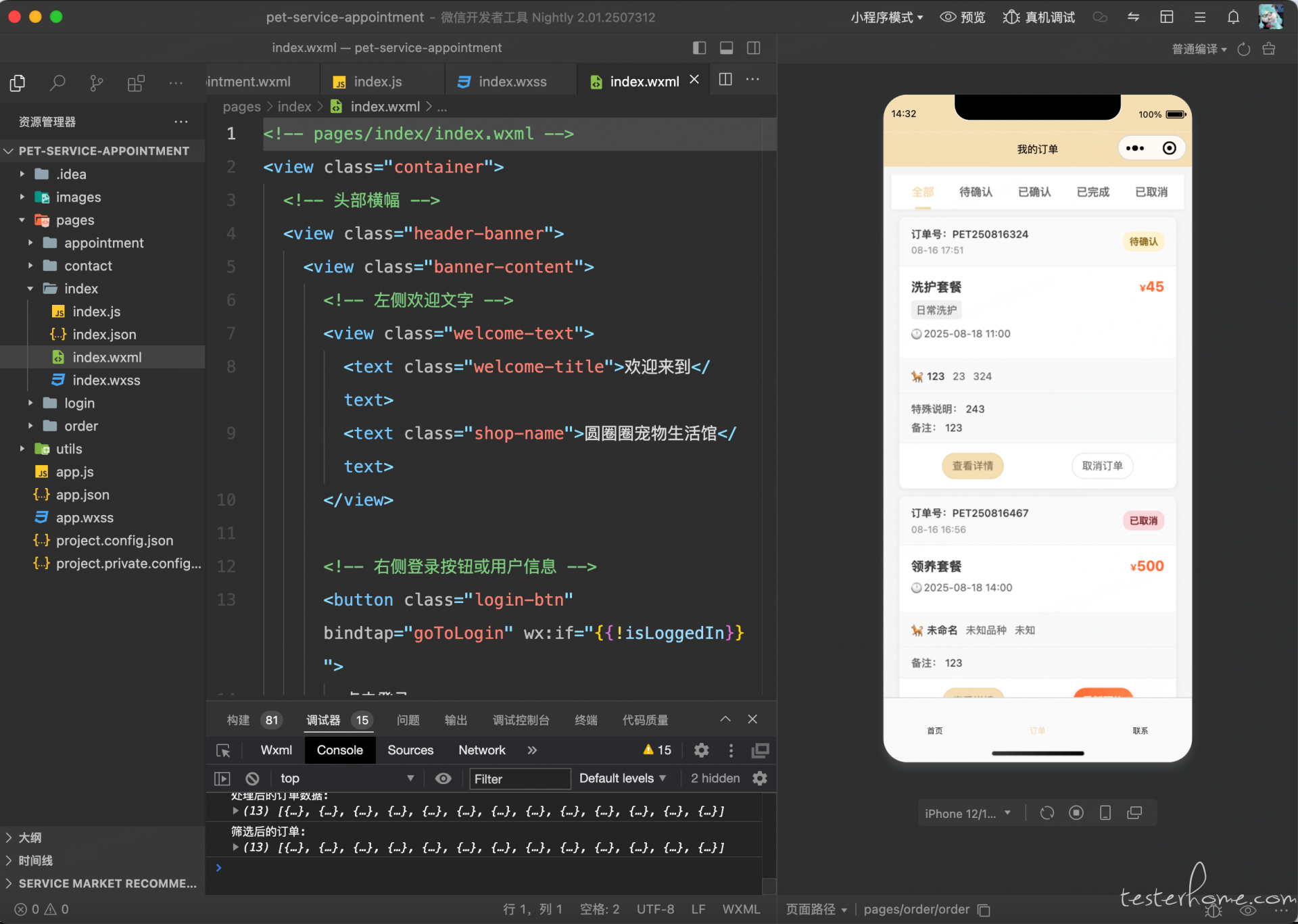Collapse the pages folder
The height and width of the screenshot is (924, 1298).
(x=75, y=220)
